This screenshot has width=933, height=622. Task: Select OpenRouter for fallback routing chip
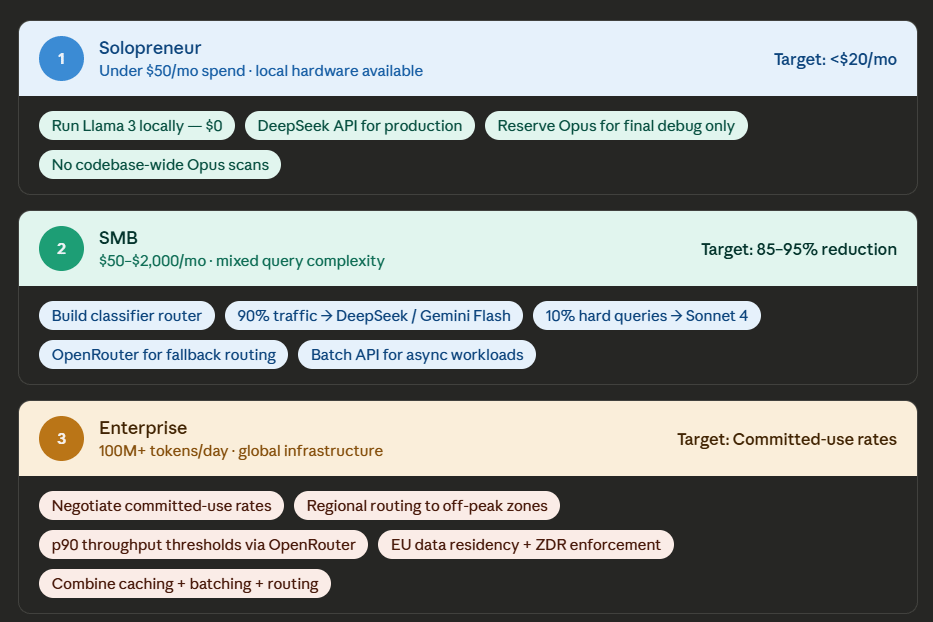pyautogui.click(x=164, y=354)
